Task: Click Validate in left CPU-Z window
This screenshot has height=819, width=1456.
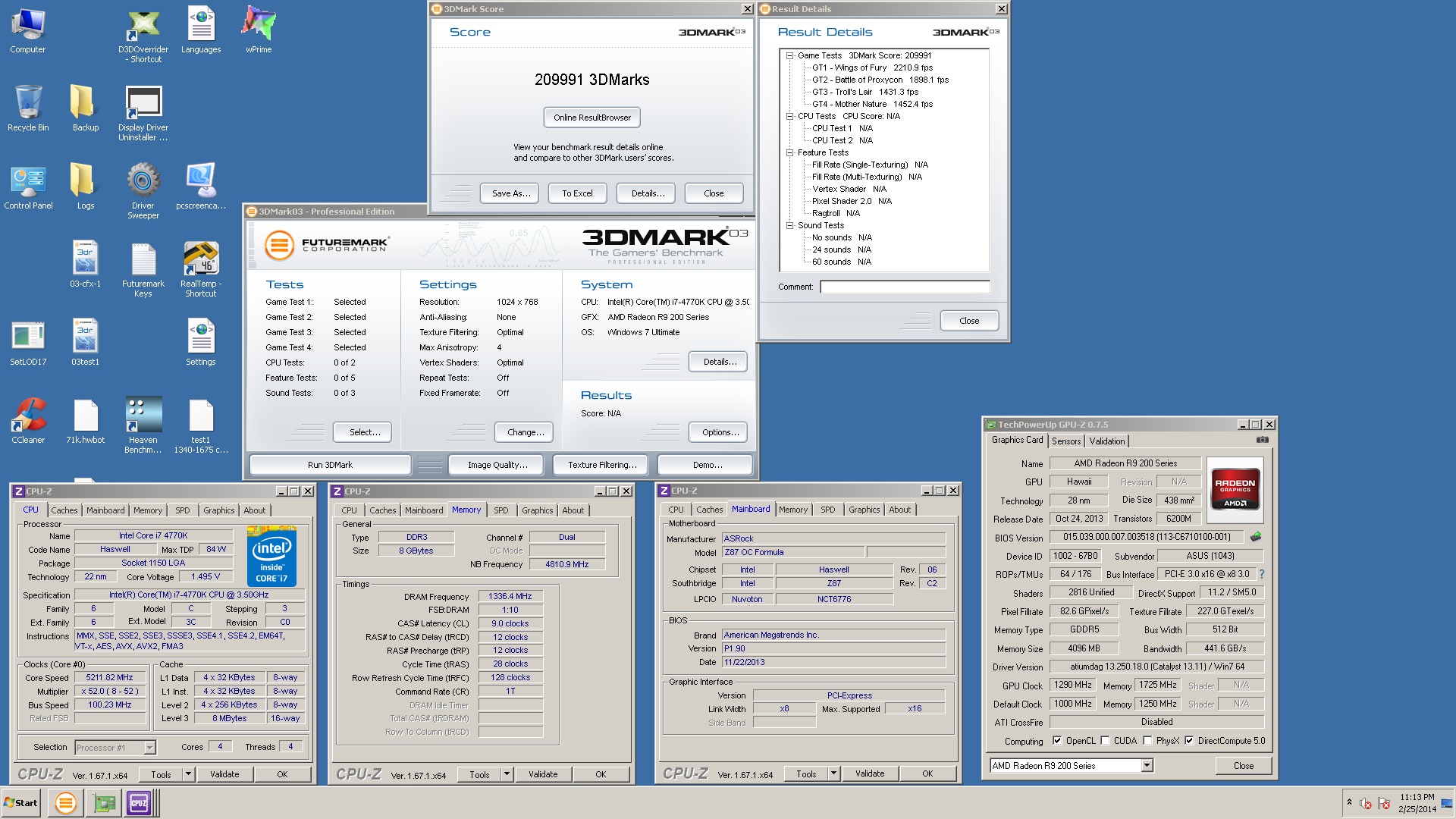Action: pos(224,774)
